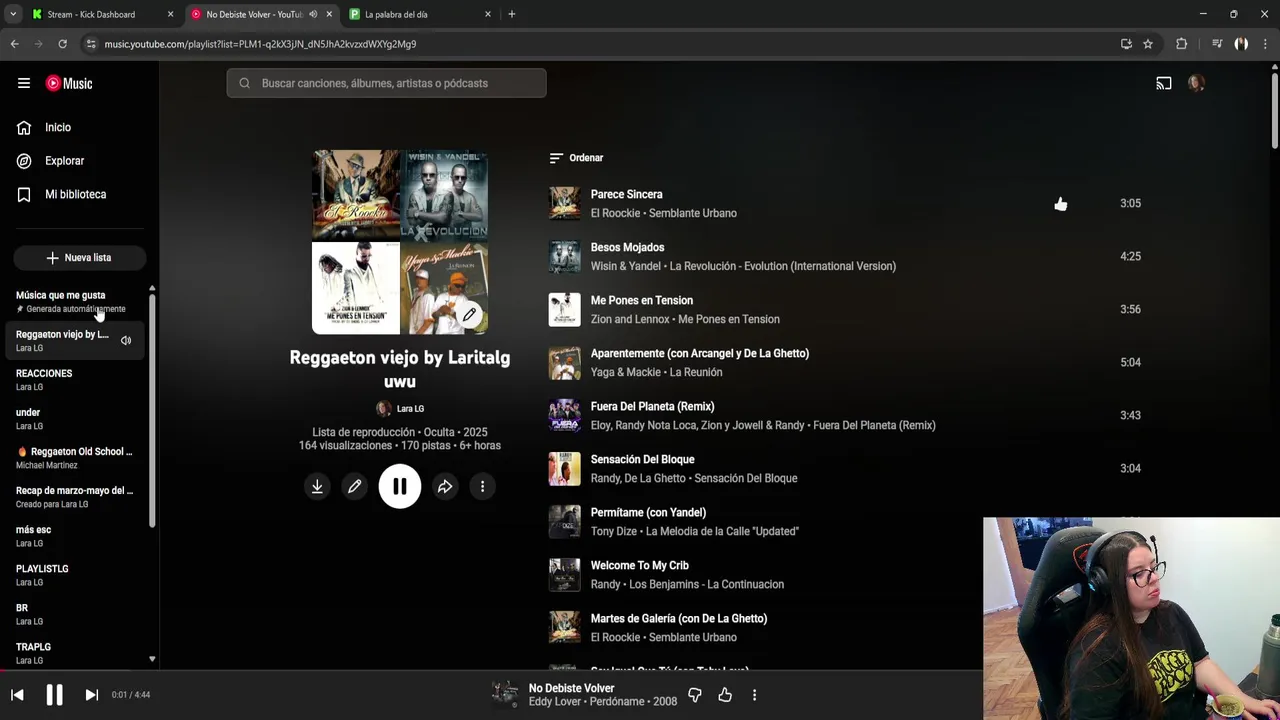This screenshot has height=720, width=1280.
Task: Open Recap de marzo-mayo playlist
Action: (75, 496)
